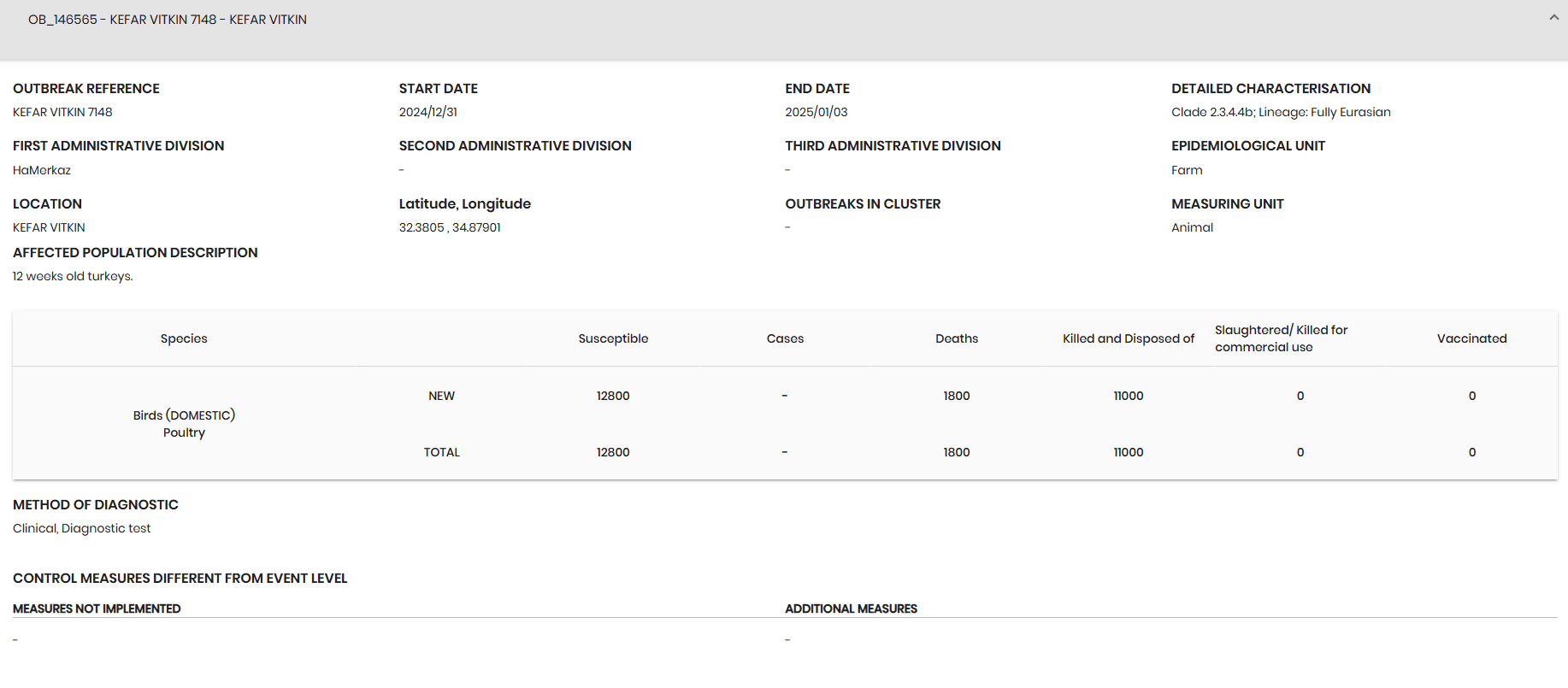
Task: Click the Latitude, Longitude label
Action: click(x=465, y=203)
